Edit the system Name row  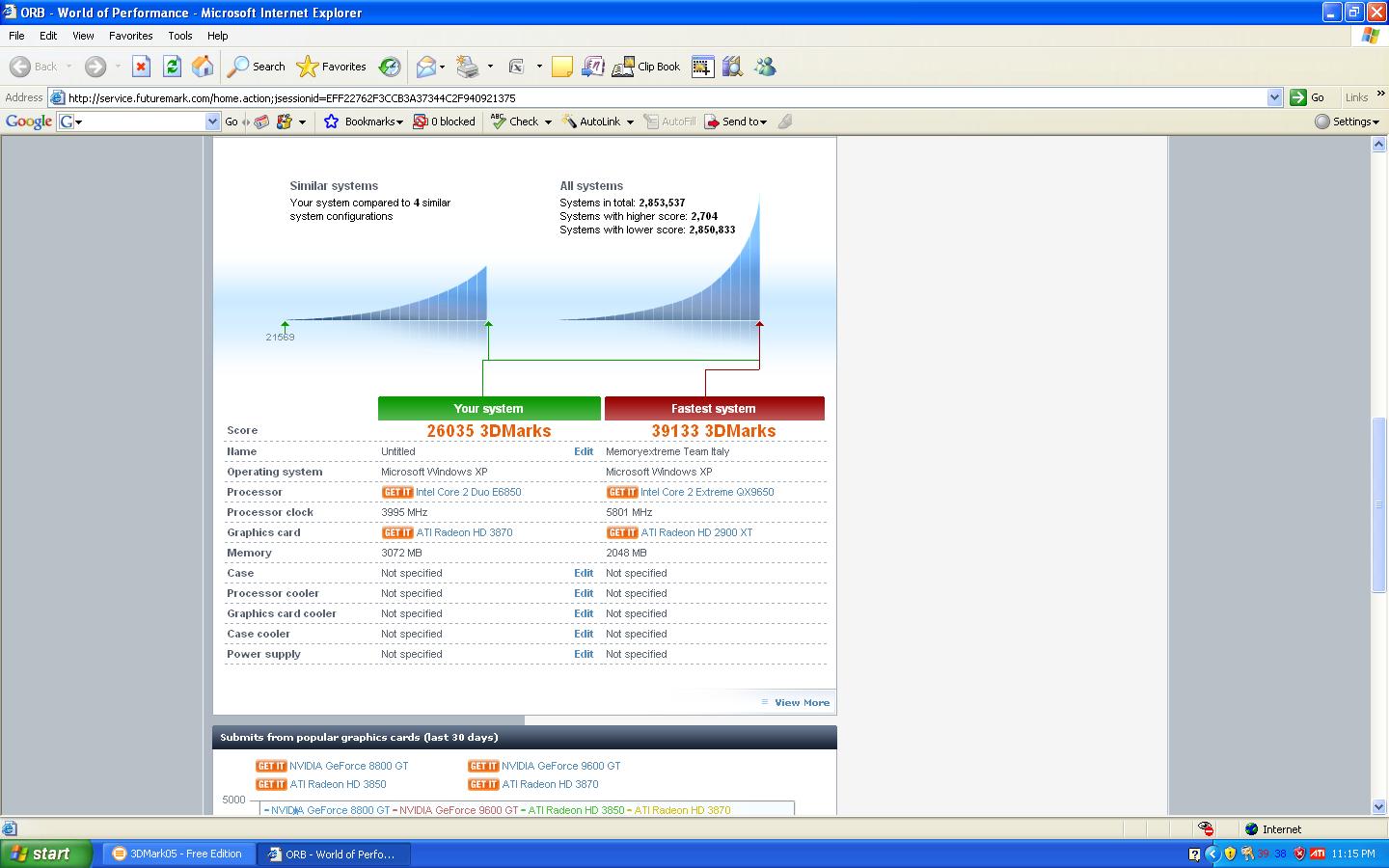coord(584,451)
